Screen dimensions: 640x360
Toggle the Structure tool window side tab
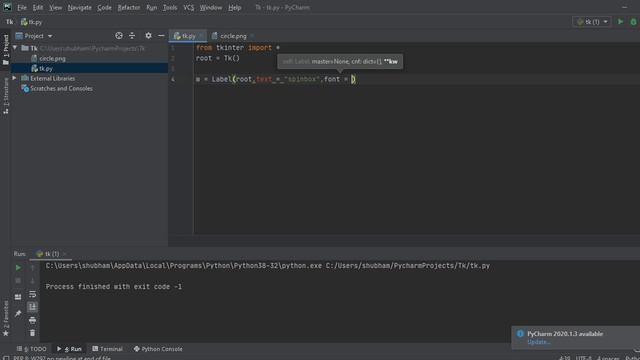(x=5, y=96)
